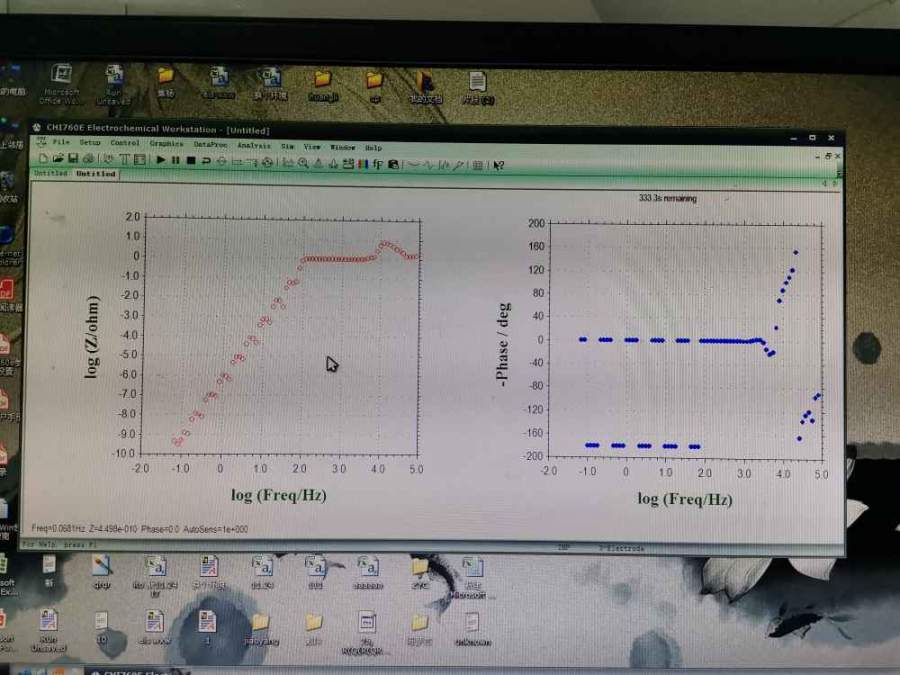Screen dimensions: 900x675
Task: Click the crosshair icon after Reverse
Action: click(222, 161)
